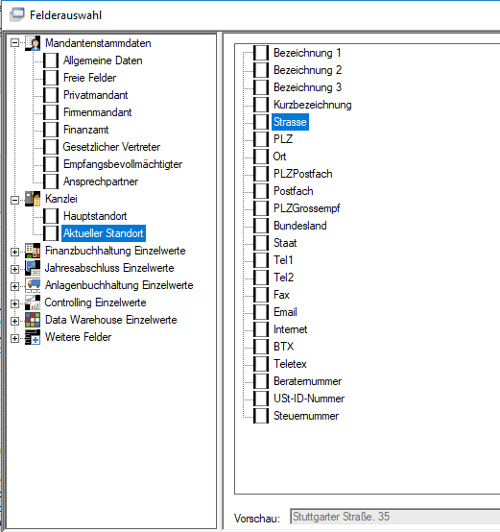500x532 pixels.
Task: Select the Kurzbezeichnung label
Action: (x=312, y=105)
